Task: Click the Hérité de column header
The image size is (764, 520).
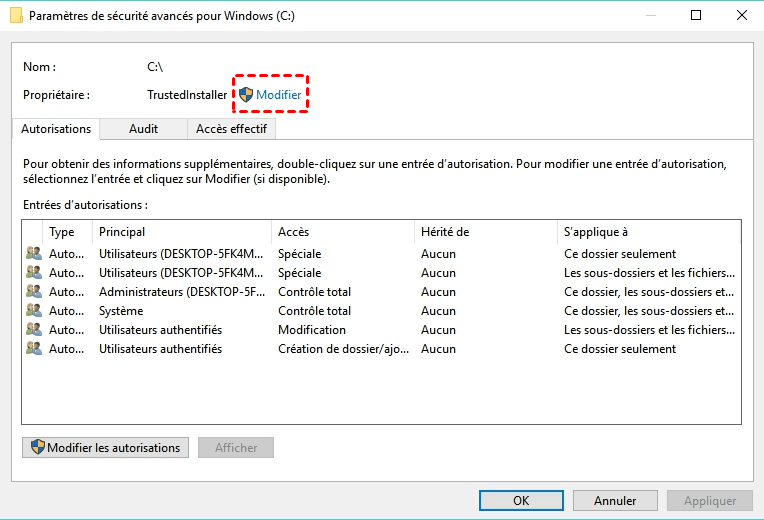Action: [x=486, y=232]
